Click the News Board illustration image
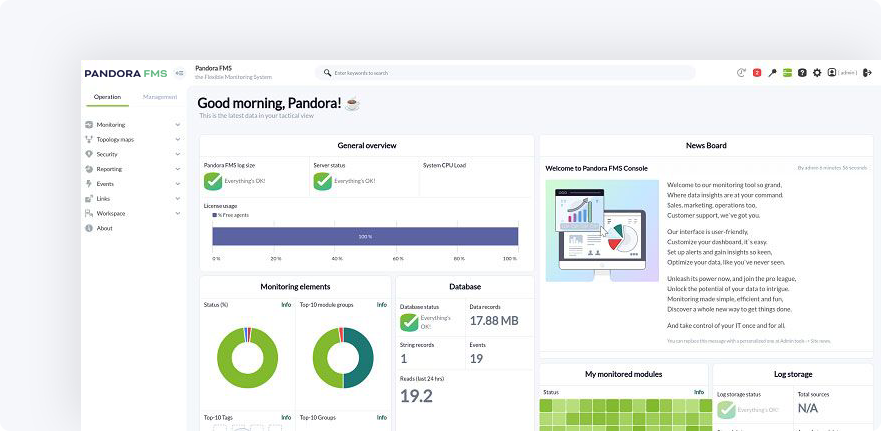 602,231
